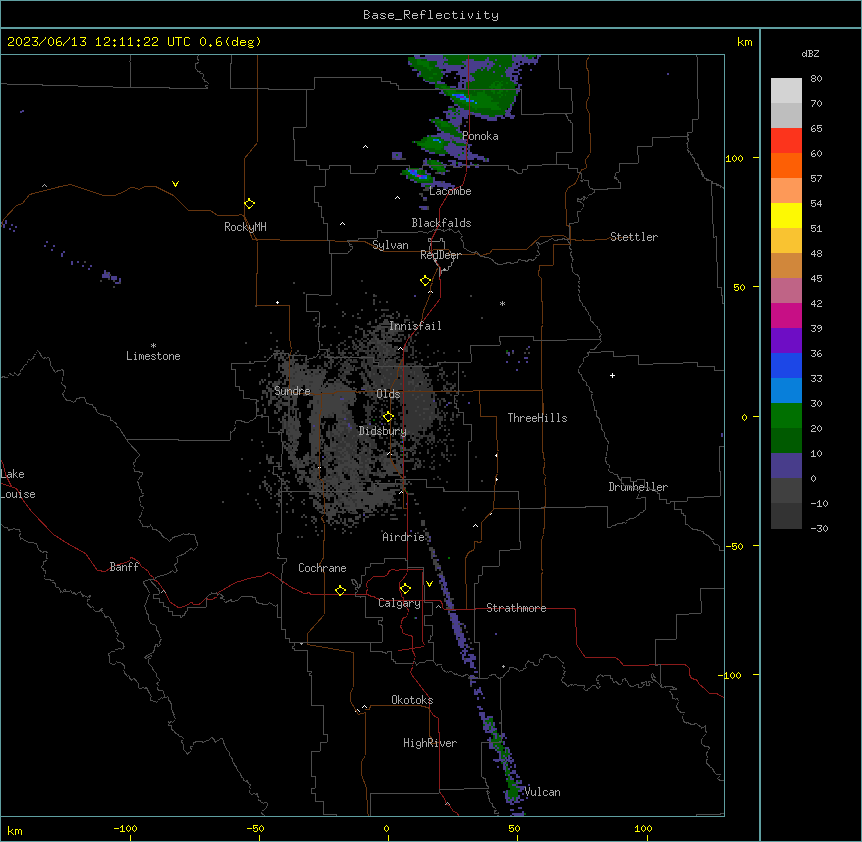Image resolution: width=862 pixels, height=842 pixels.
Task: Click the white plus marker north of Drumheller
Action: click(612, 375)
